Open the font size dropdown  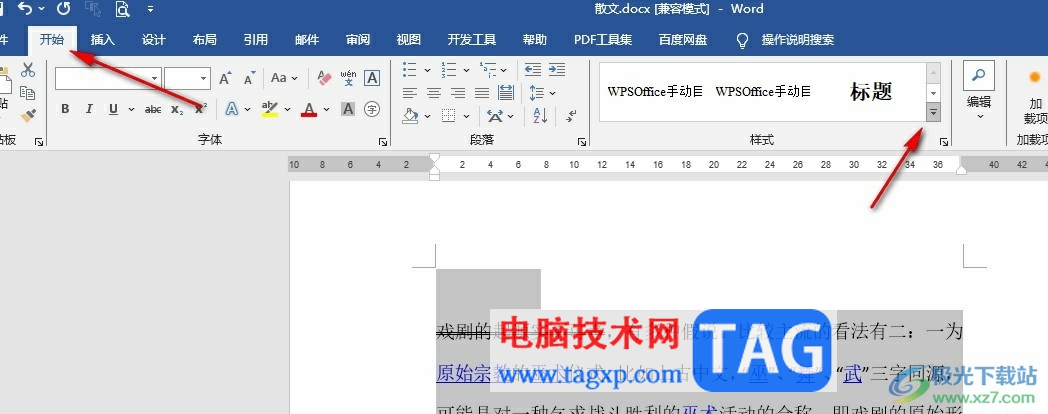click(x=204, y=78)
